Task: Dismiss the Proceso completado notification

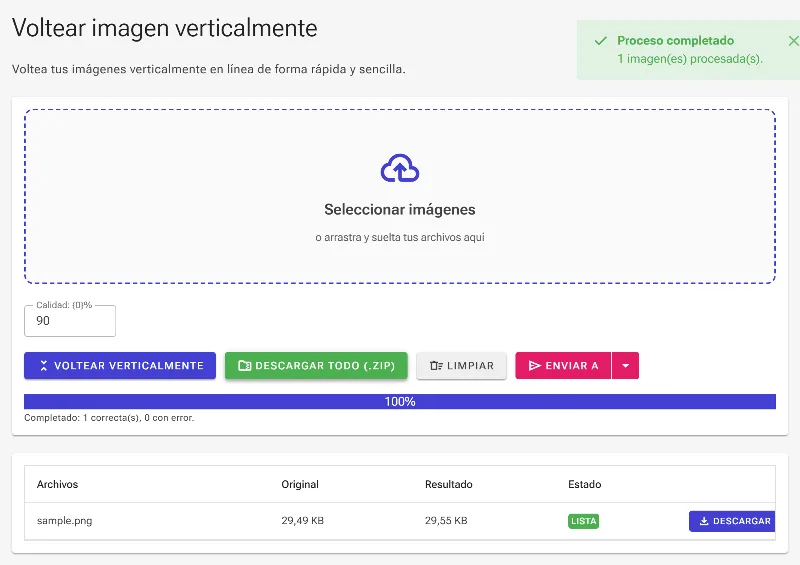Action: pyautogui.click(x=793, y=41)
